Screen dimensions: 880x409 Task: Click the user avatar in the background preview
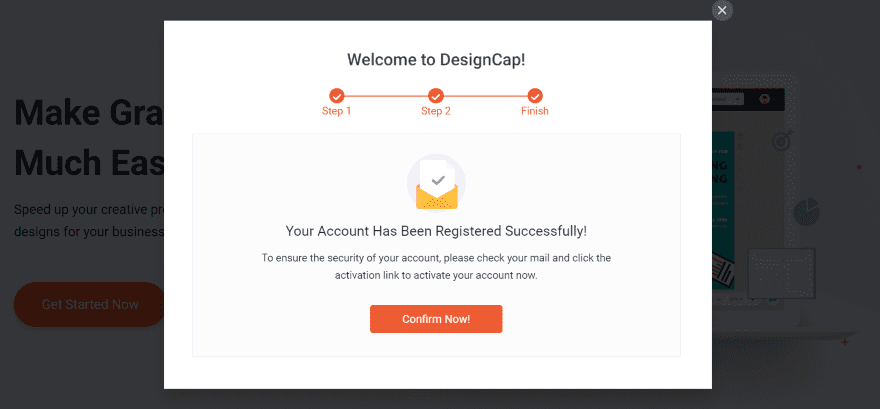coord(764,99)
